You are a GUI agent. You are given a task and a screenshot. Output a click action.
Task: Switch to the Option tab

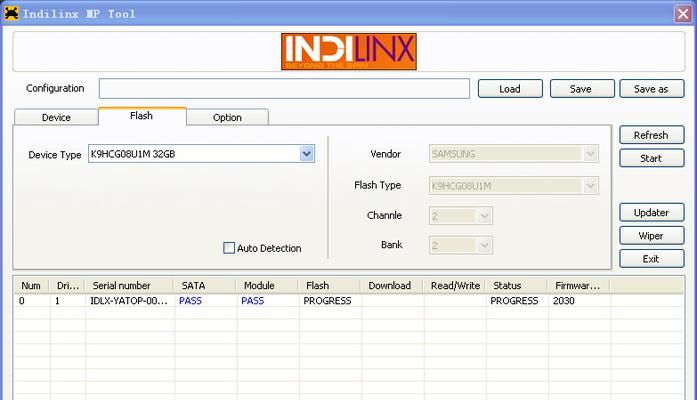coord(227,117)
